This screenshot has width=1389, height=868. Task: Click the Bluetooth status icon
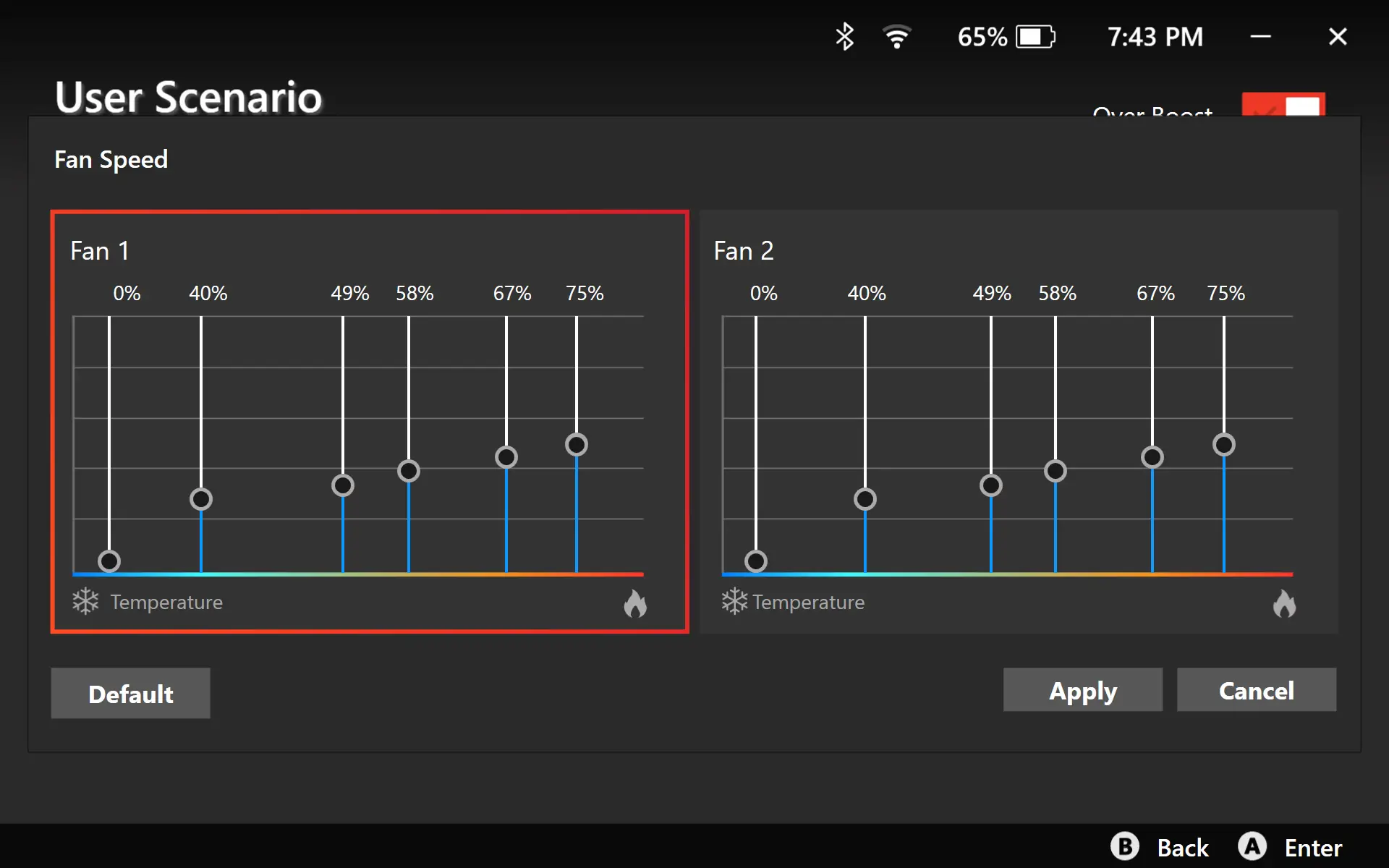[844, 36]
